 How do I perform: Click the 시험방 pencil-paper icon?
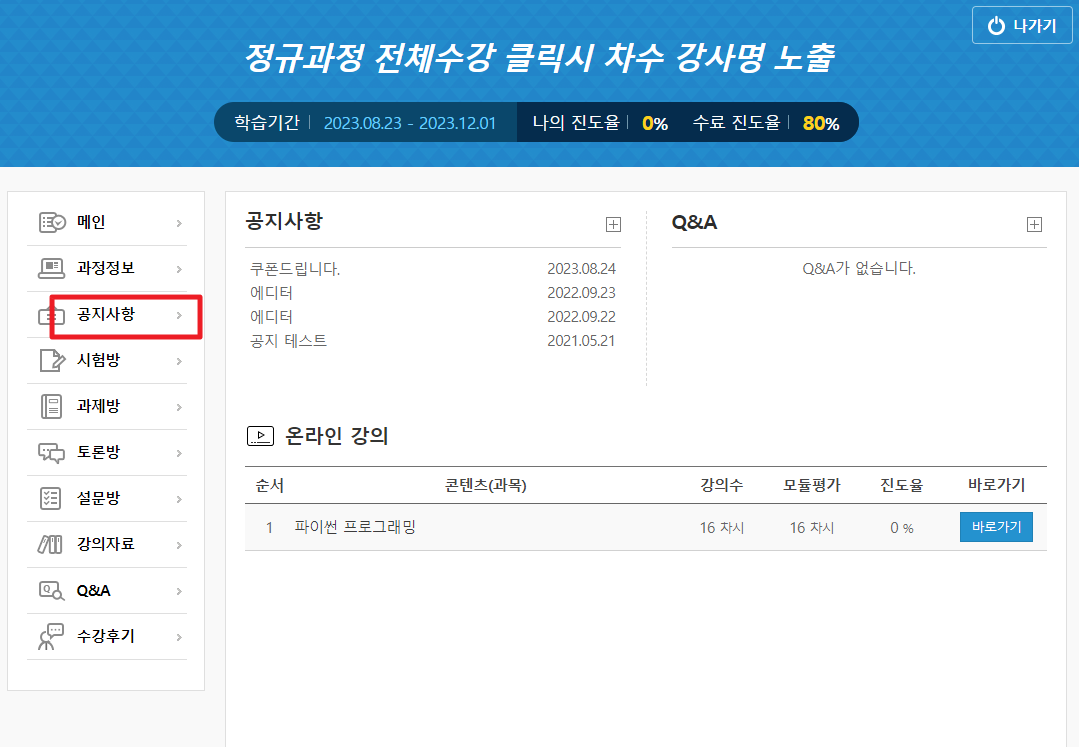click(52, 360)
